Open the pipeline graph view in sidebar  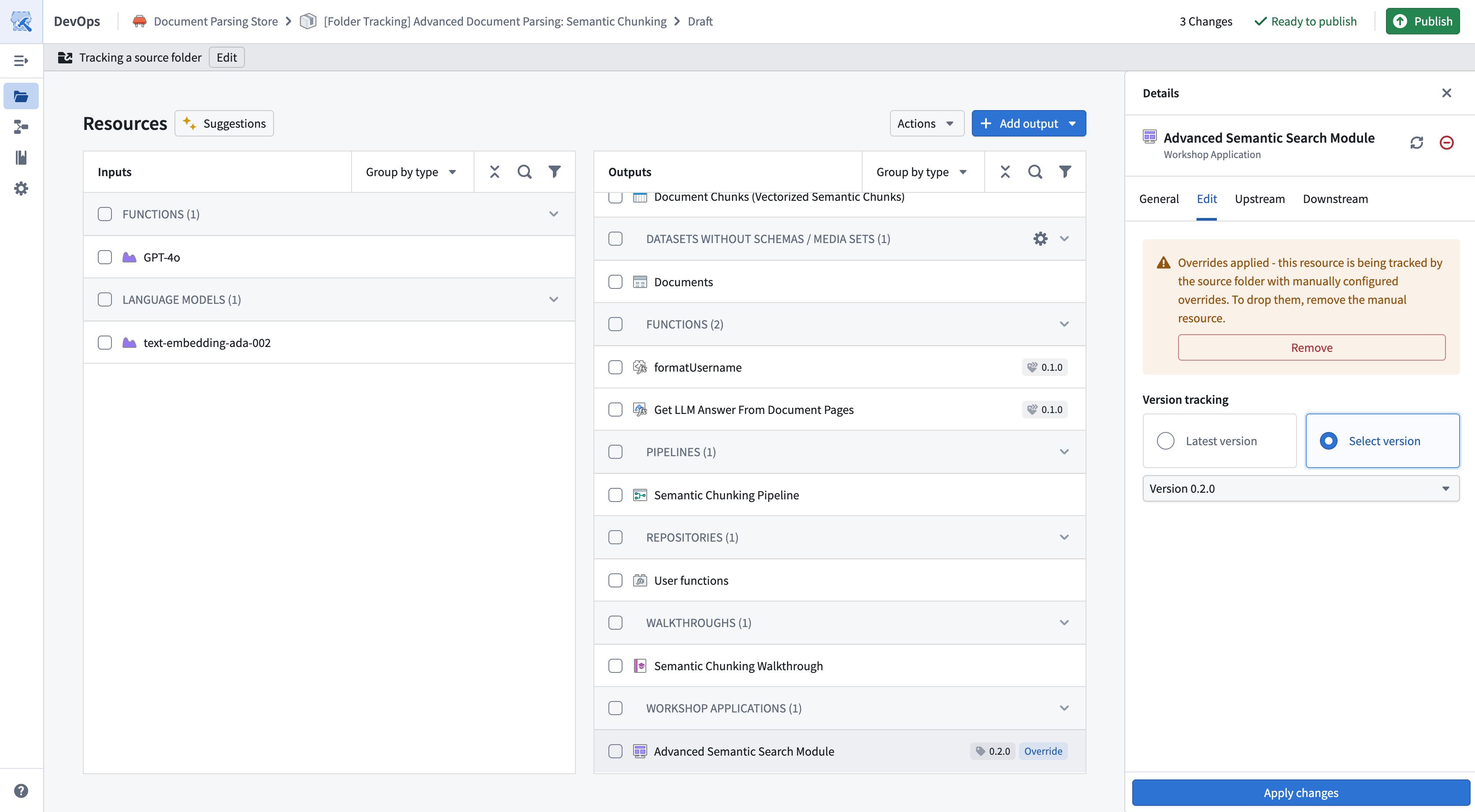[x=21, y=126]
